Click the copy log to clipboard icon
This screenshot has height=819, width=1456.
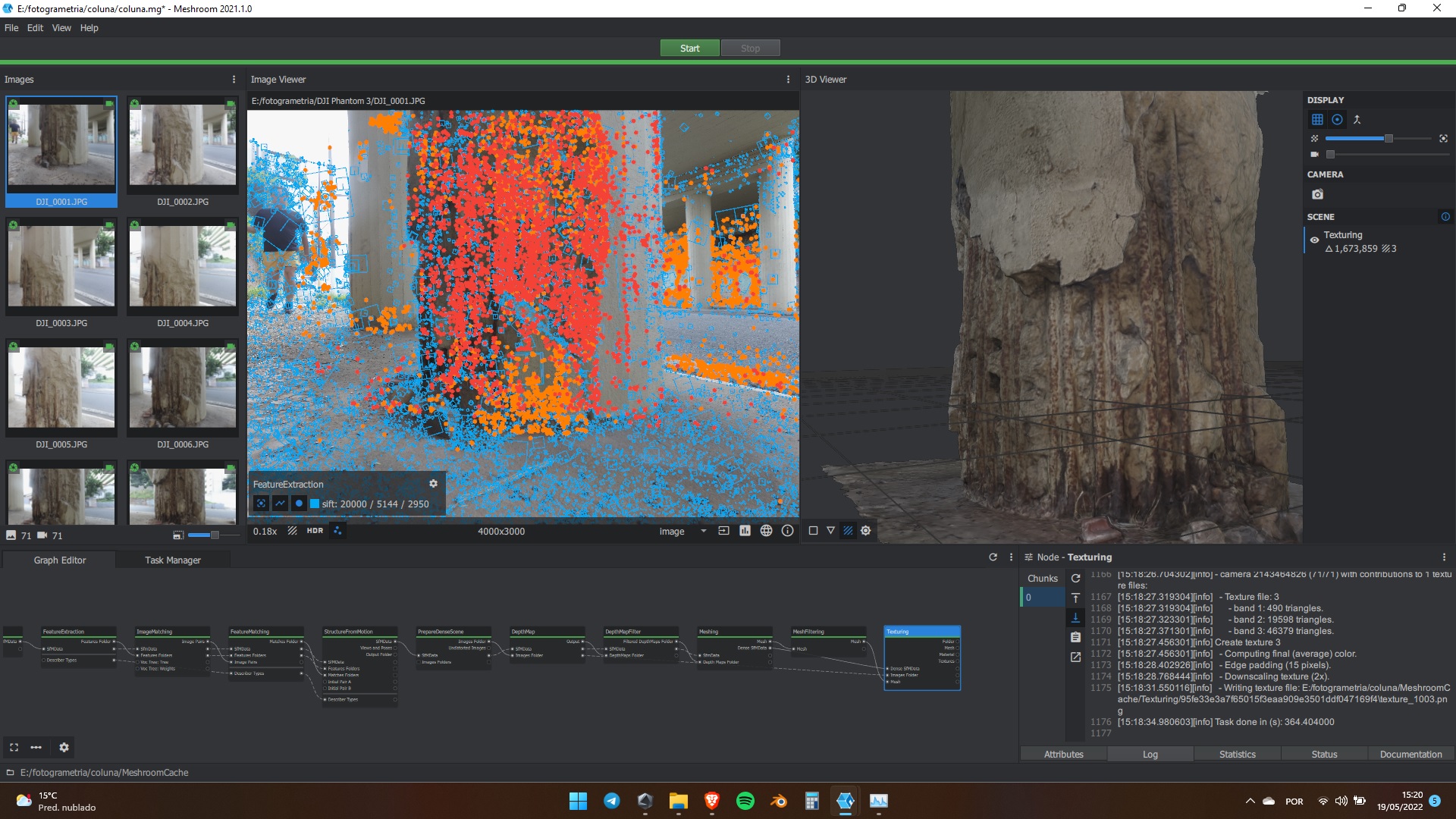1076,637
